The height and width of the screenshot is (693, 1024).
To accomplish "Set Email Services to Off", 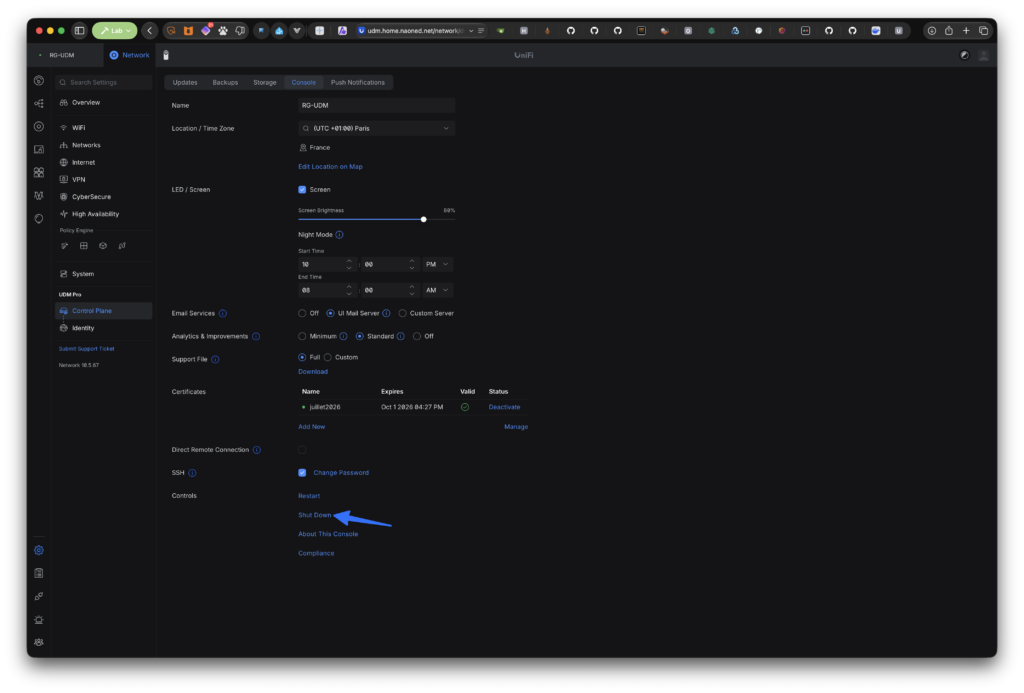I will point(302,314).
